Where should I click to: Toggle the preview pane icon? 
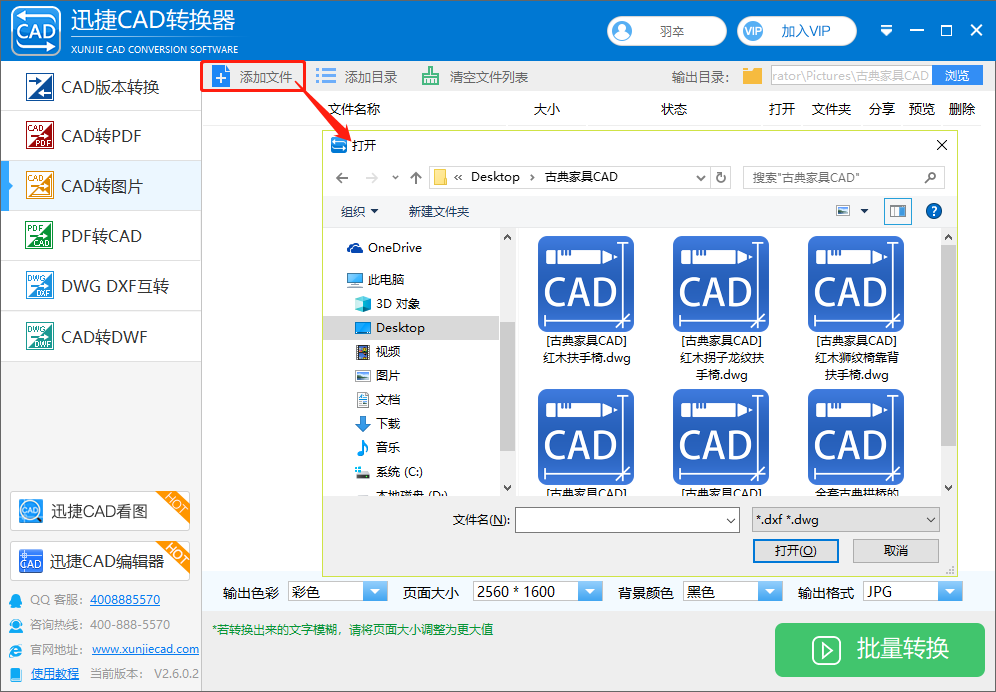click(898, 211)
